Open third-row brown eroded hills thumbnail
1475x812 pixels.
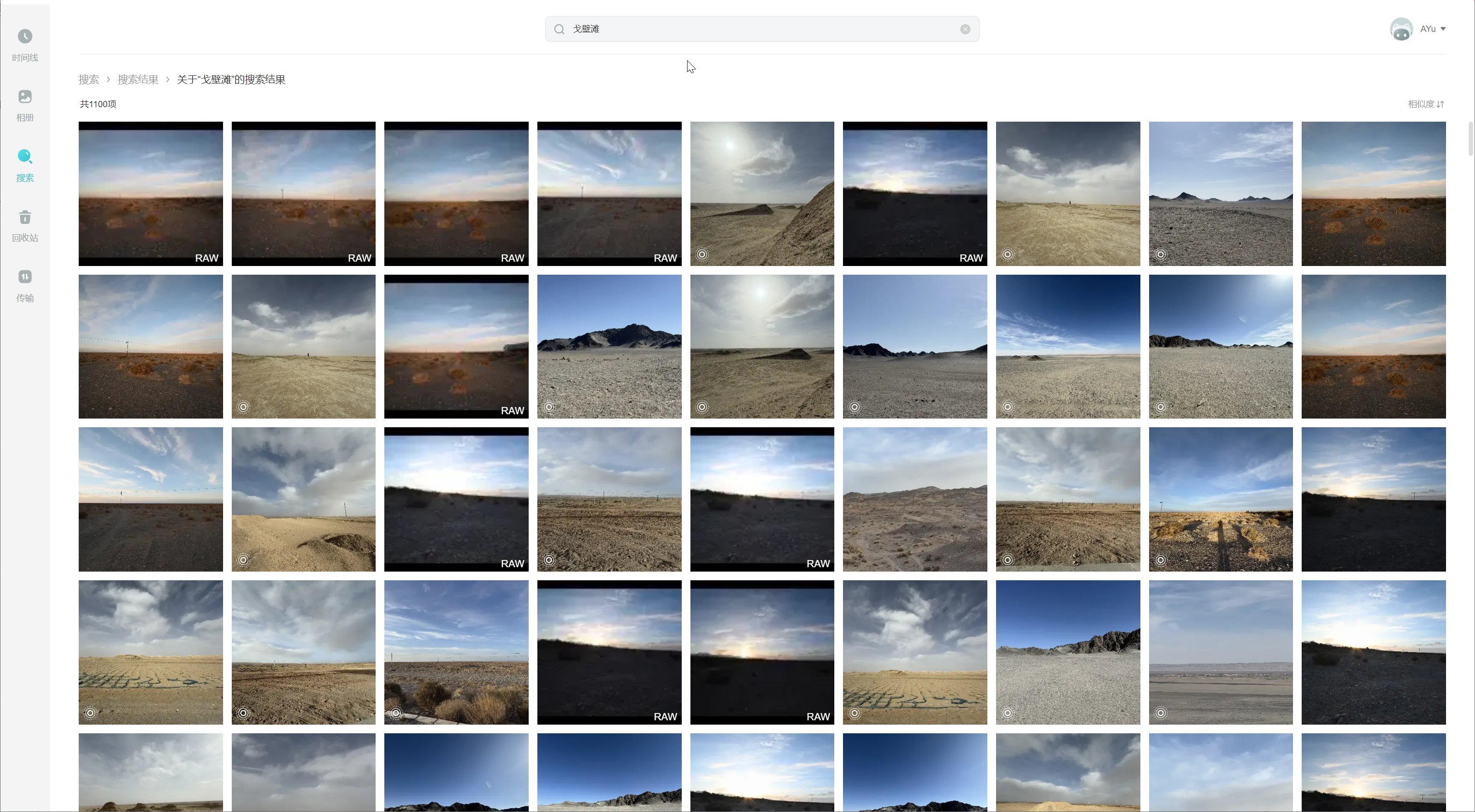point(915,499)
